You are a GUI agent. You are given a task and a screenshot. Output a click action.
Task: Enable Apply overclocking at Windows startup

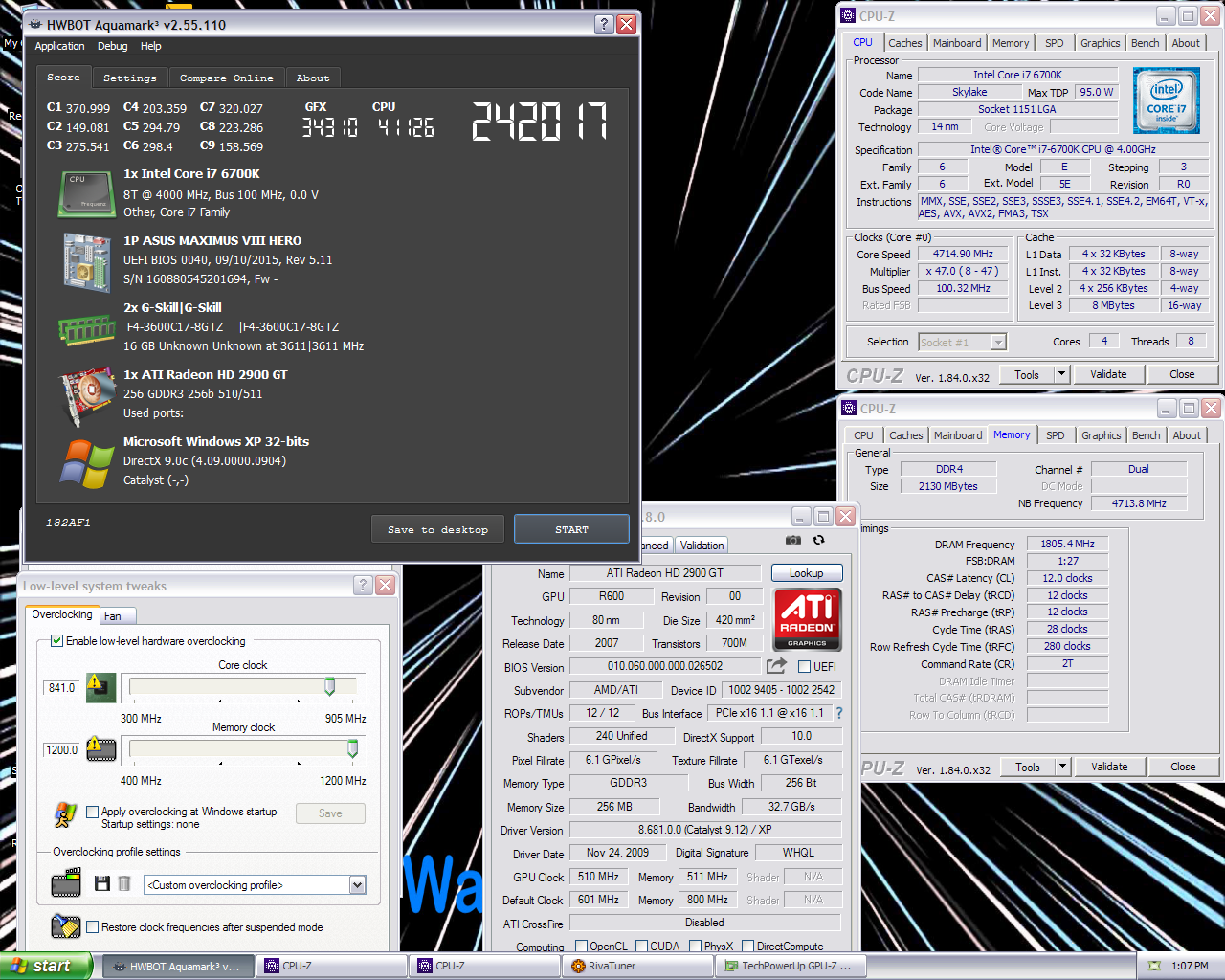tap(93, 812)
